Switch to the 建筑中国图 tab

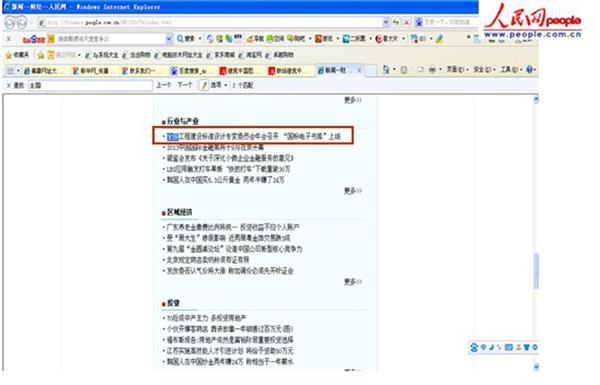click(x=241, y=71)
